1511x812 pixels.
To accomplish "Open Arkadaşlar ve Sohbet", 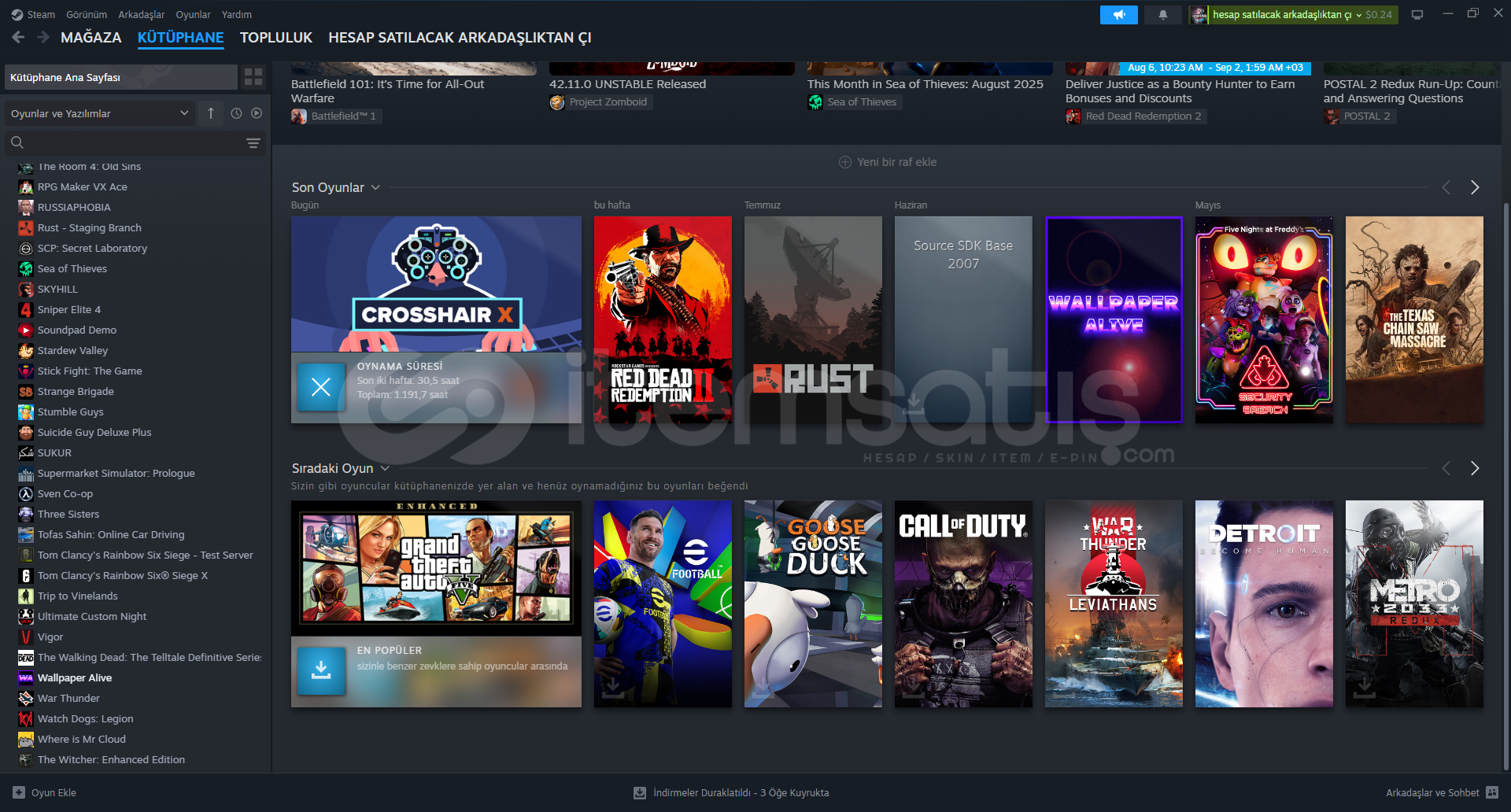I will [x=1443, y=792].
